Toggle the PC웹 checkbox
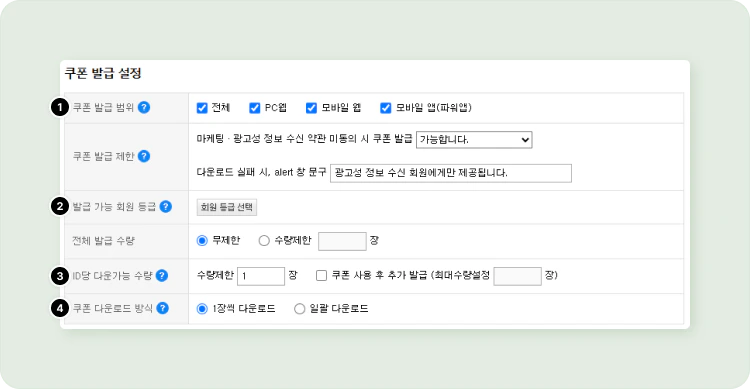Image resolution: width=750 pixels, height=389 pixels. tap(254, 108)
